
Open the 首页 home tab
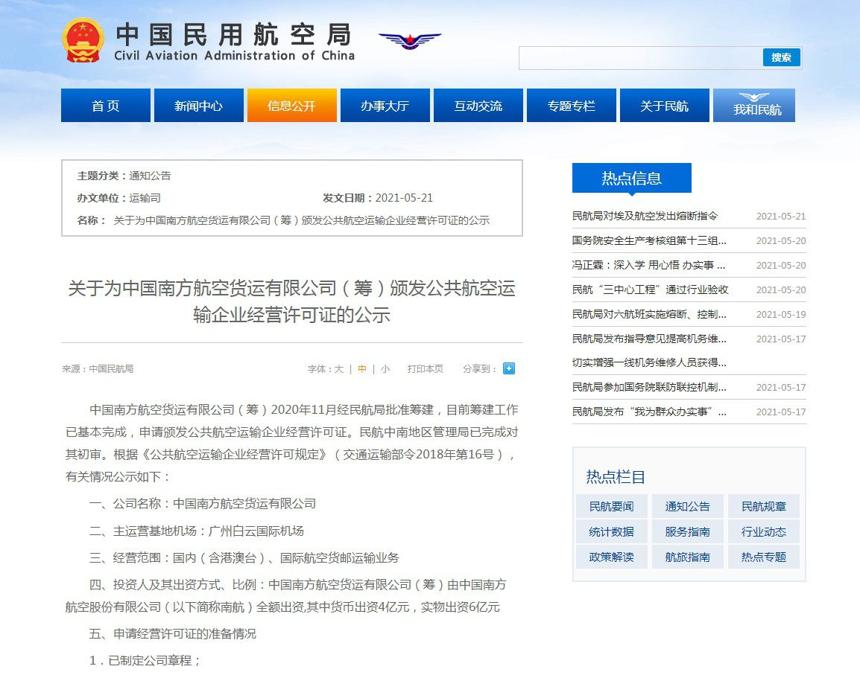(x=105, y=105)
